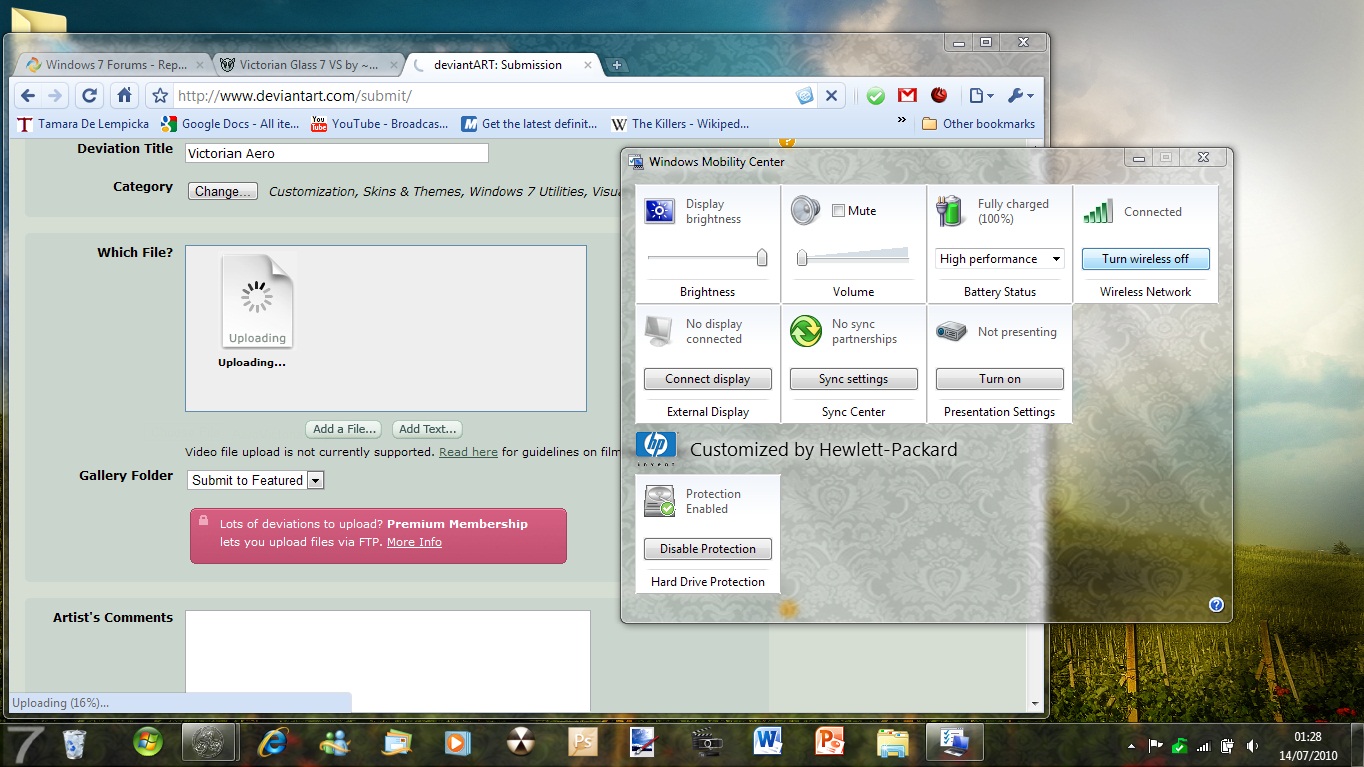Open the Gmail extension icon

click(x=907, y=96)
